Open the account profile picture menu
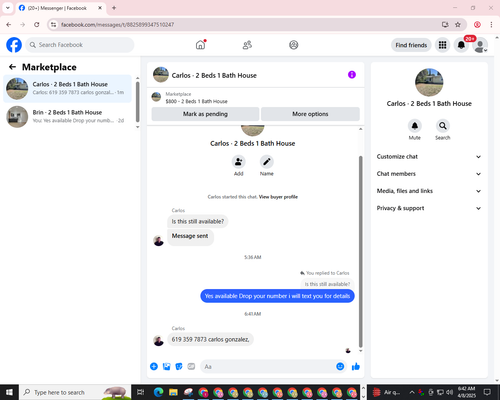Image resolution: width=500 pixels, height=400 pixels. (480, 45)
